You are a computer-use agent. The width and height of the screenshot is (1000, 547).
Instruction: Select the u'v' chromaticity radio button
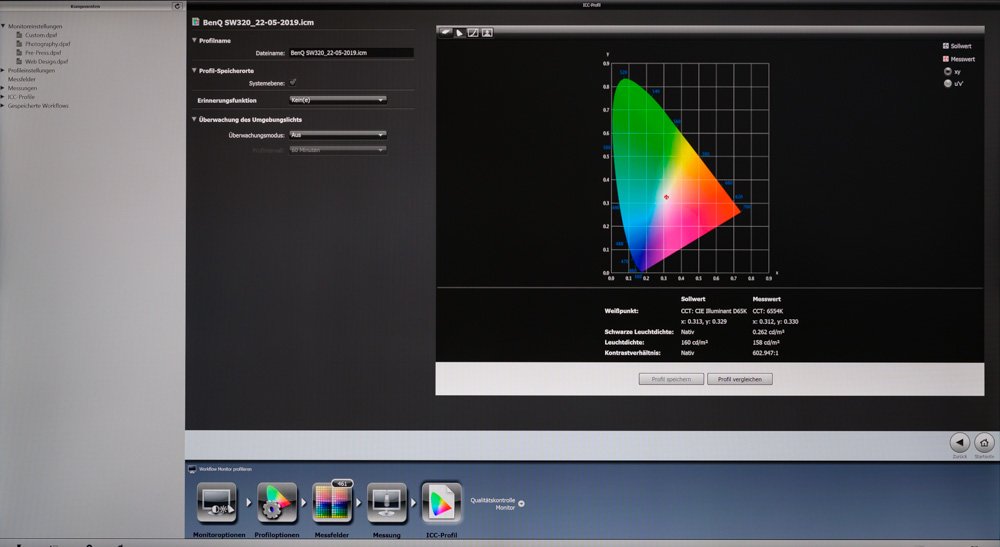coord(946,84)
